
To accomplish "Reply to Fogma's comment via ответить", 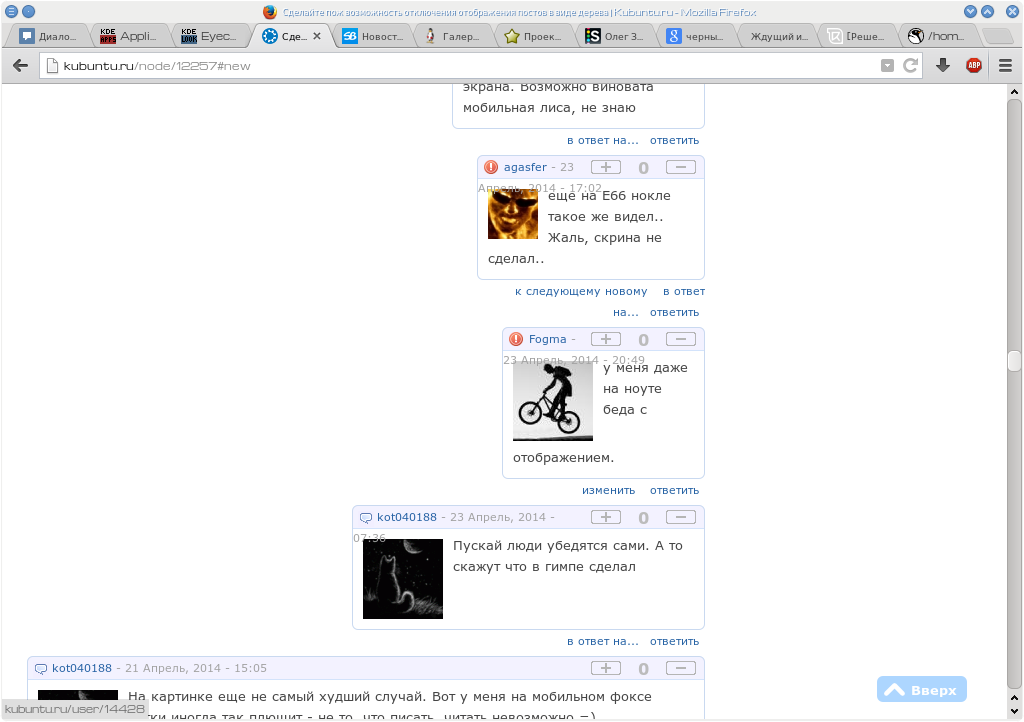I will [674, 490].
